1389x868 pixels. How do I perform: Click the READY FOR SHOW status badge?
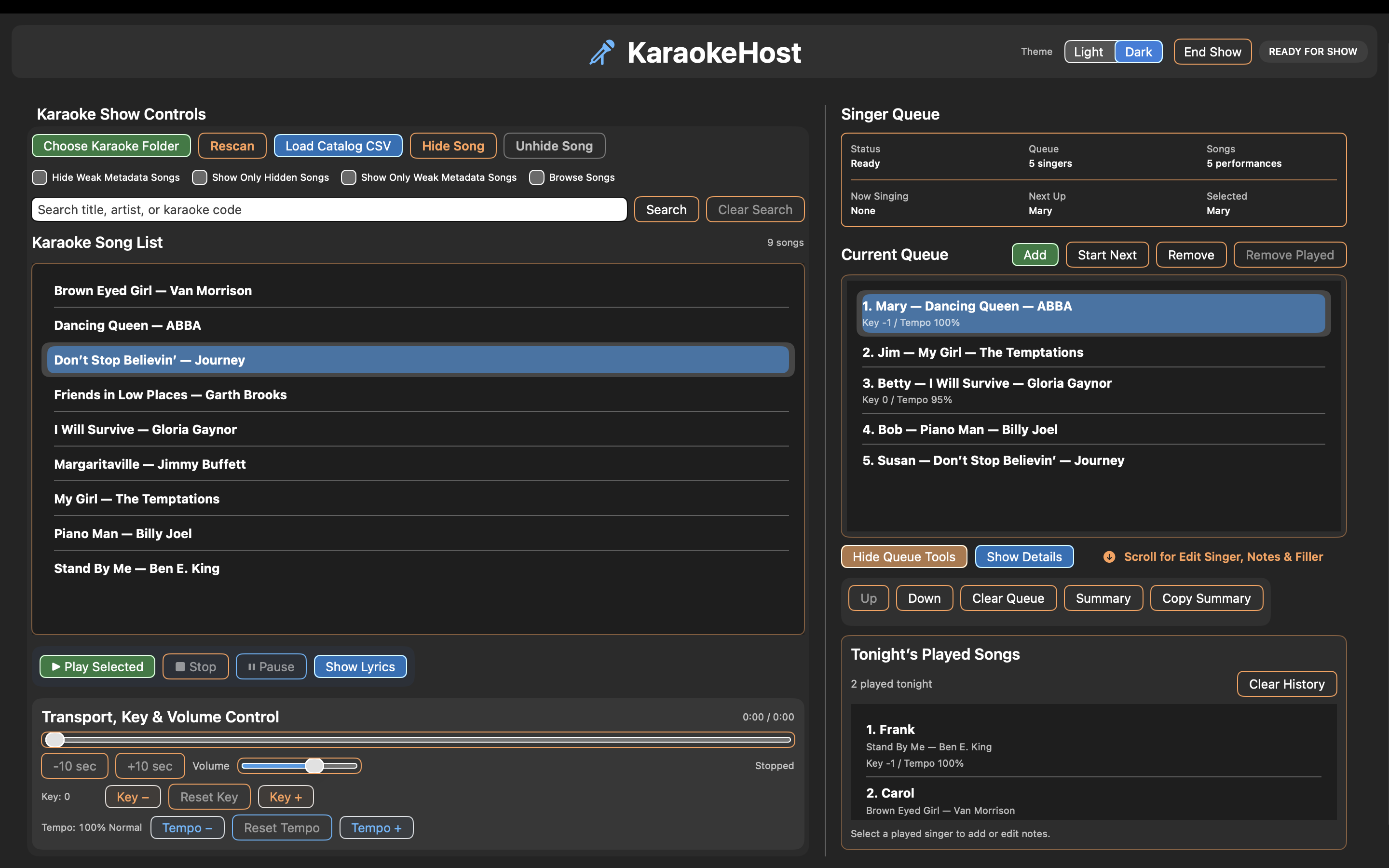click(x=1313, y=52)
